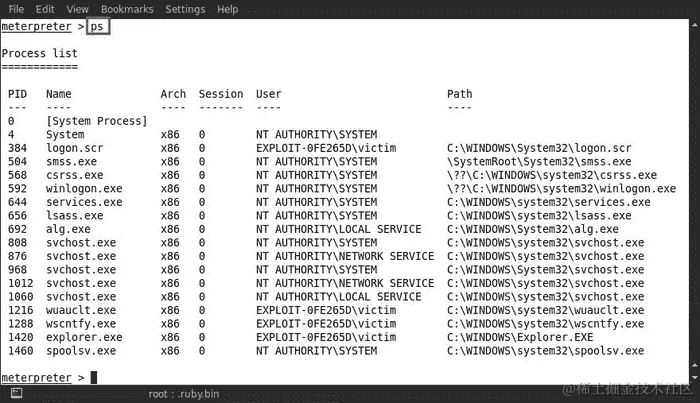700x403 pixels.
Task: Click the 'logon.scr' process name
Action: pyautogui.click(x=75, y=148)
